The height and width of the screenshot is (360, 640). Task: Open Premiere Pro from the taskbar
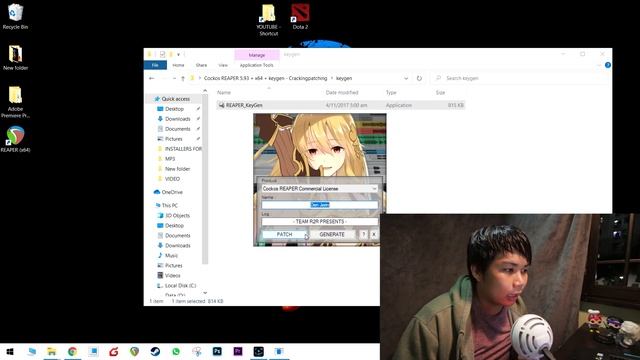pos(238,351)
